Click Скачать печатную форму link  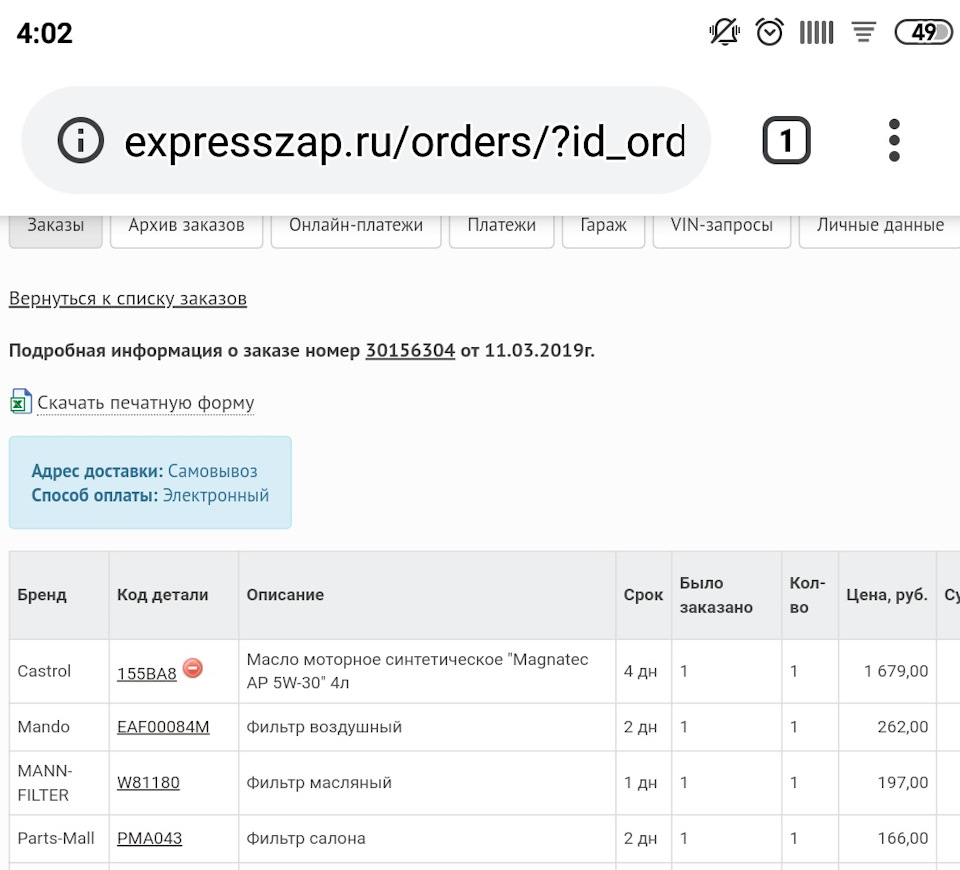click(146, 403)
